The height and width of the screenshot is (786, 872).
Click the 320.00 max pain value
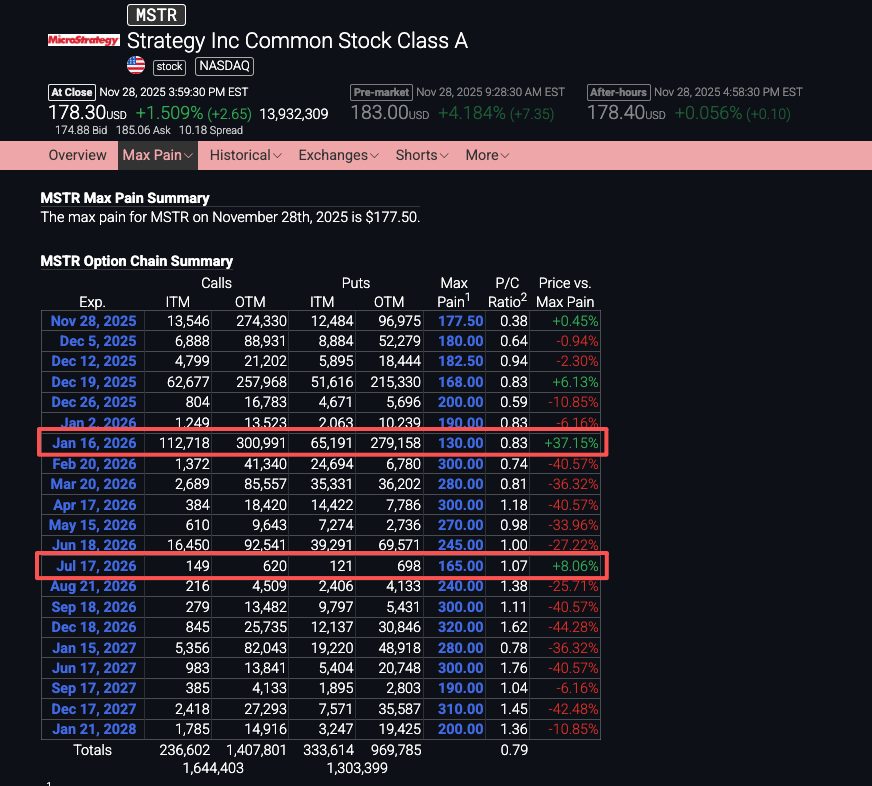tap(460, 627)
